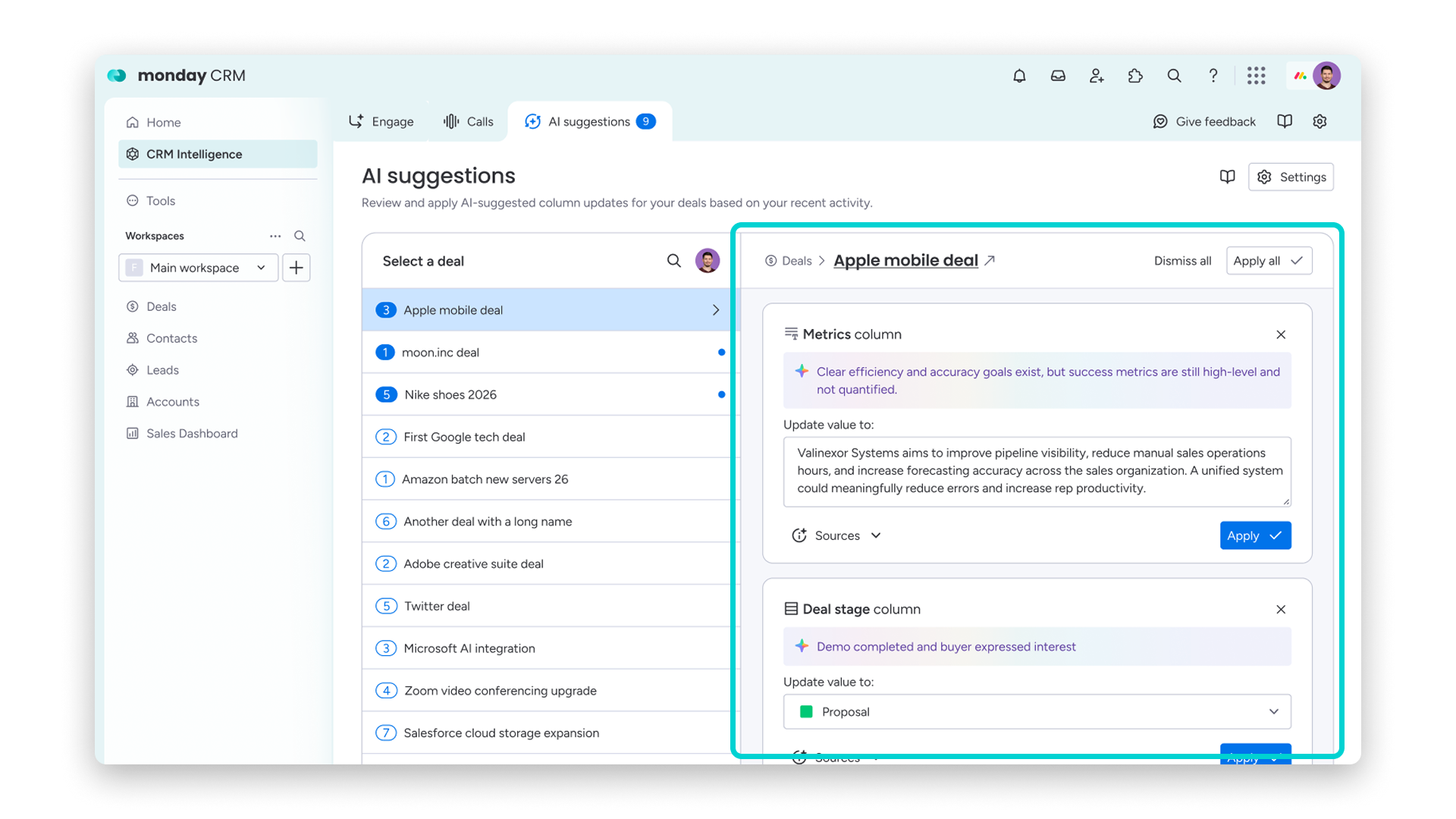Select Amazon batch new servers 26
The width and height of the screenshot is (1456, 819).
(546, 479)
